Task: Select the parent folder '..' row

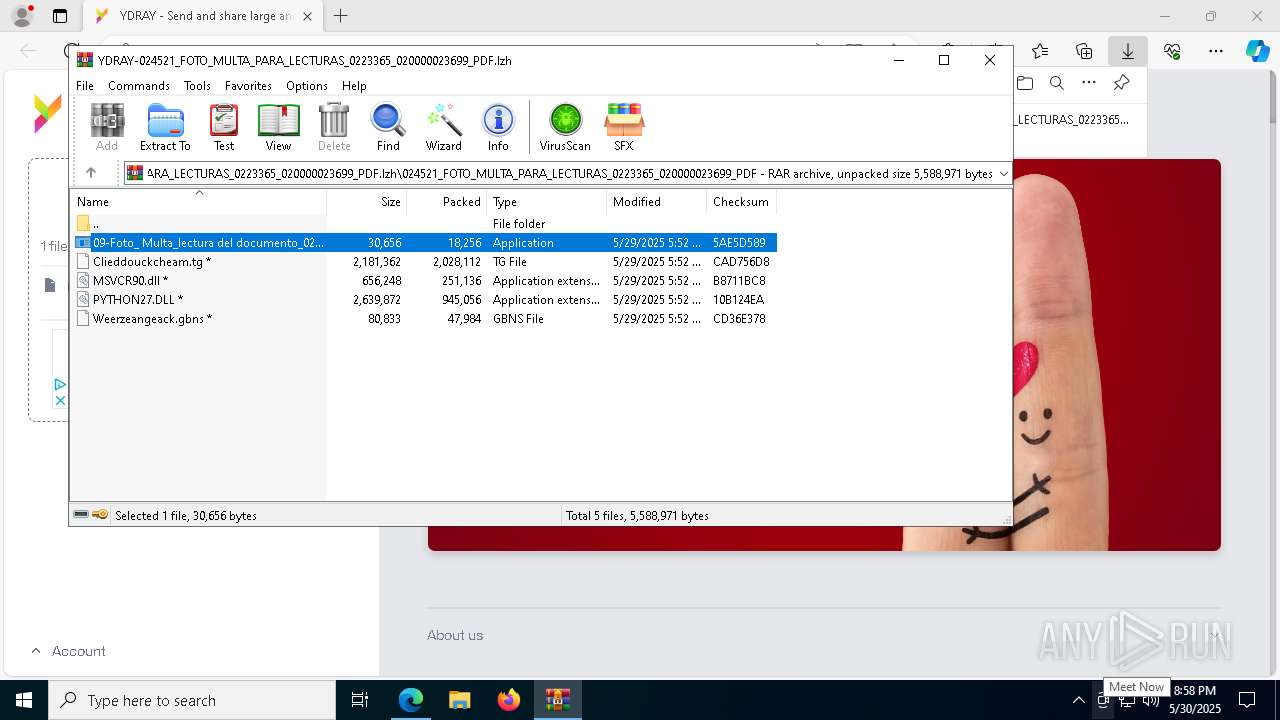Action: click(x=423, y=224)
